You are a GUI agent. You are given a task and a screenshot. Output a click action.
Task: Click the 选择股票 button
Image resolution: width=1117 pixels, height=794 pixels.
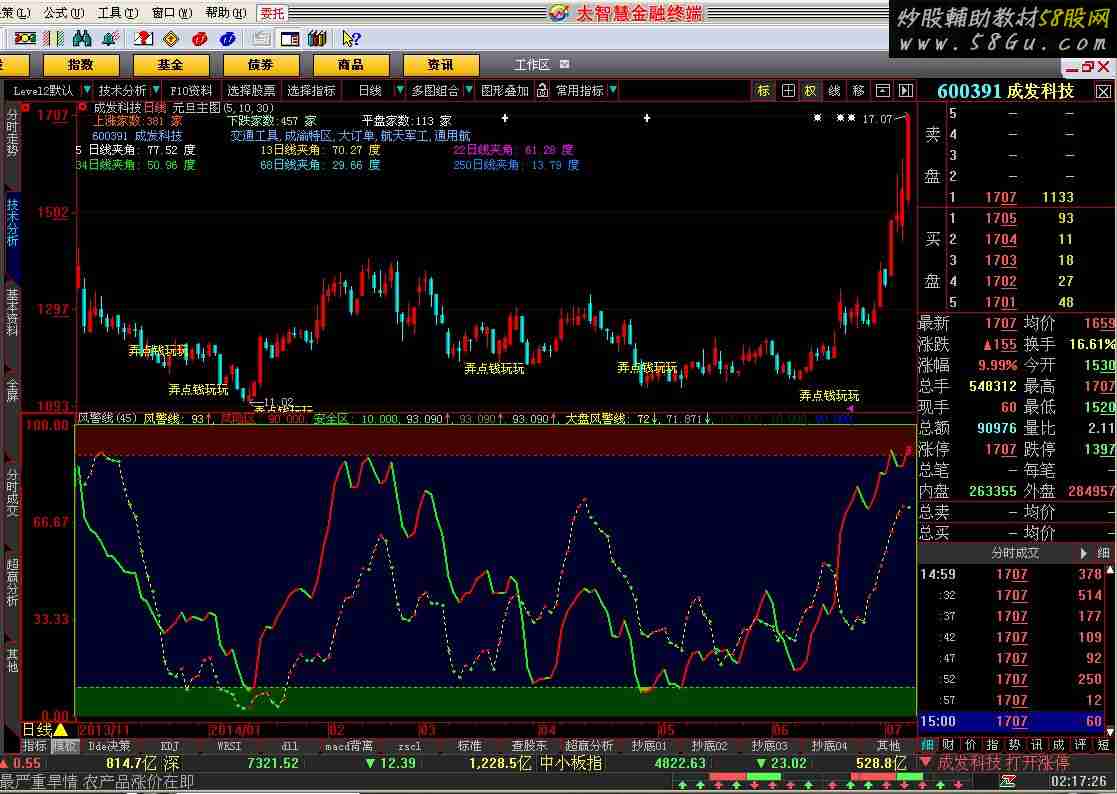[251, 90]
